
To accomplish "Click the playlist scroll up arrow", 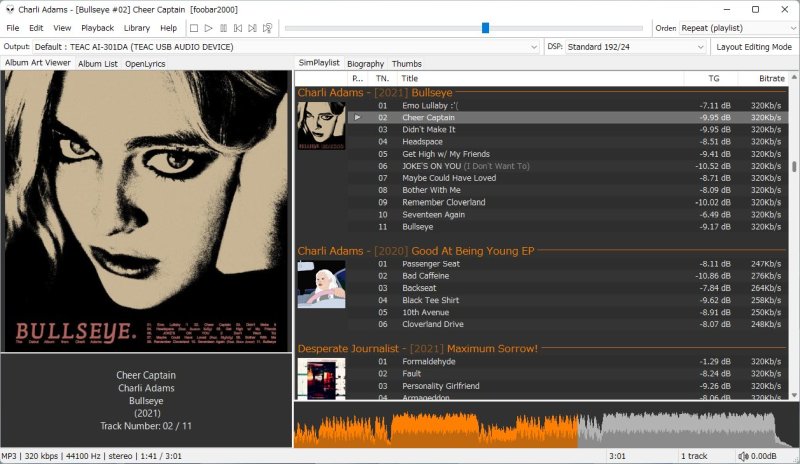I will point(794,77).
